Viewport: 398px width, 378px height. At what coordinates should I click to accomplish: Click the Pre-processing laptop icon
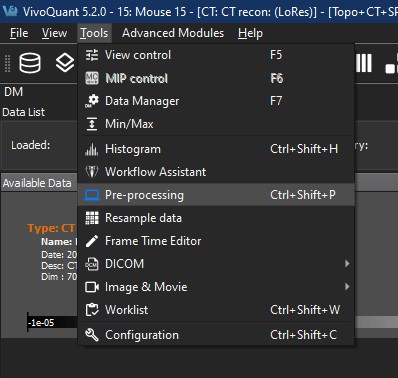92,195
